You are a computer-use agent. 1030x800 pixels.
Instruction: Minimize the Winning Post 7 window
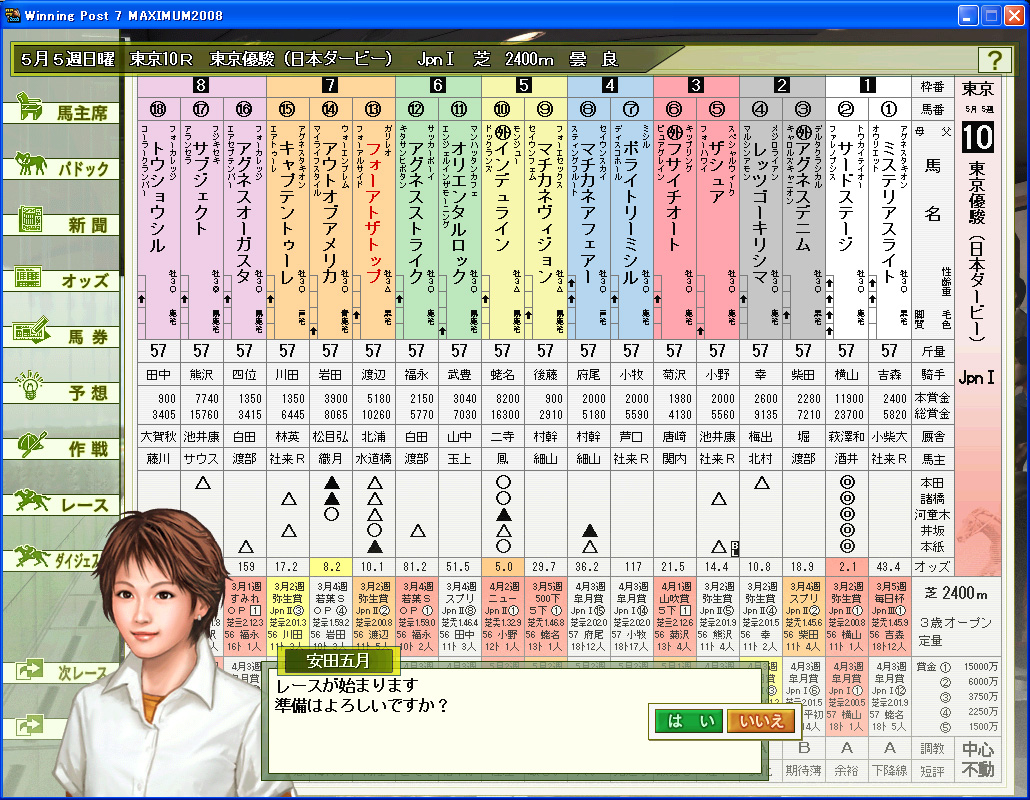point(968,15)
